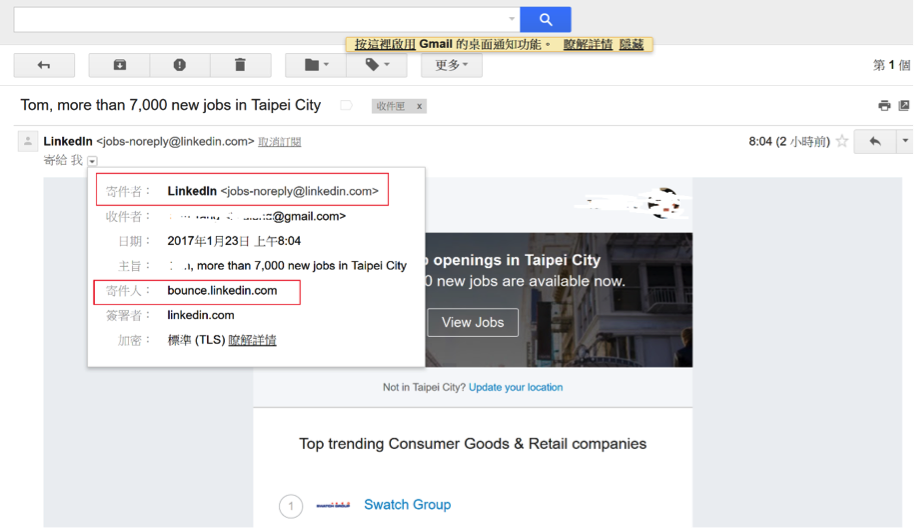Delete the email with trash icon
The height and width of the screenshot is (528, 914).
[x=240, y=65]
